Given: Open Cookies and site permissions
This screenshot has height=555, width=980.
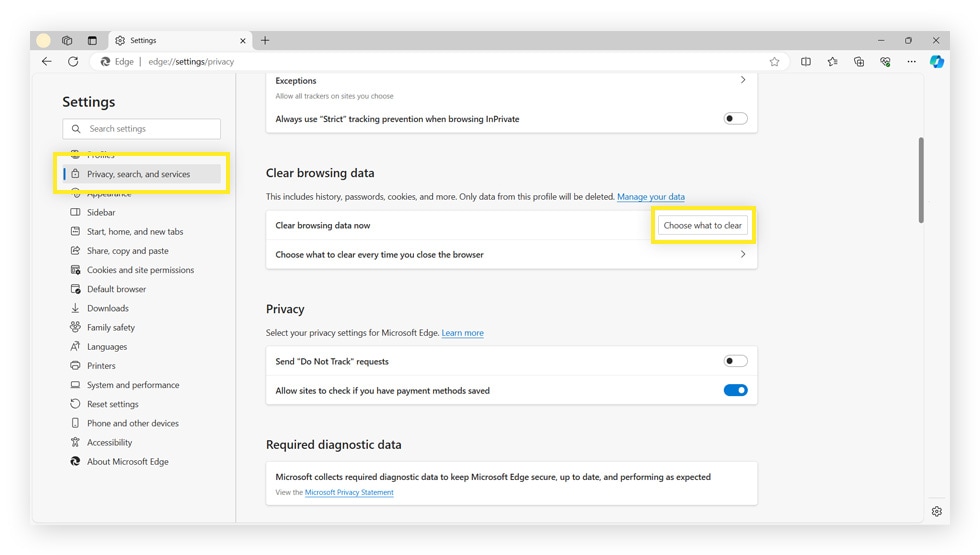Looking at the screenshot, I should [x=141, y=270].
